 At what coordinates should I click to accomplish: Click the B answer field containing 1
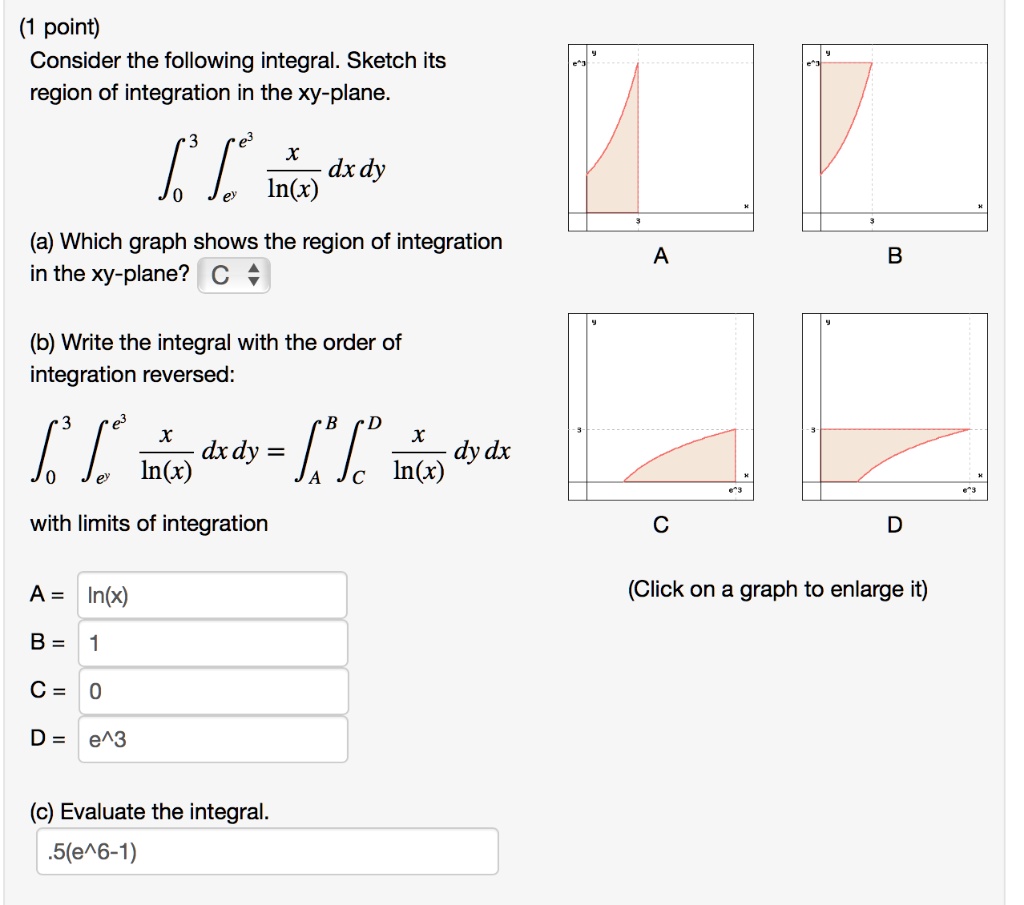[x=213, y=643]
